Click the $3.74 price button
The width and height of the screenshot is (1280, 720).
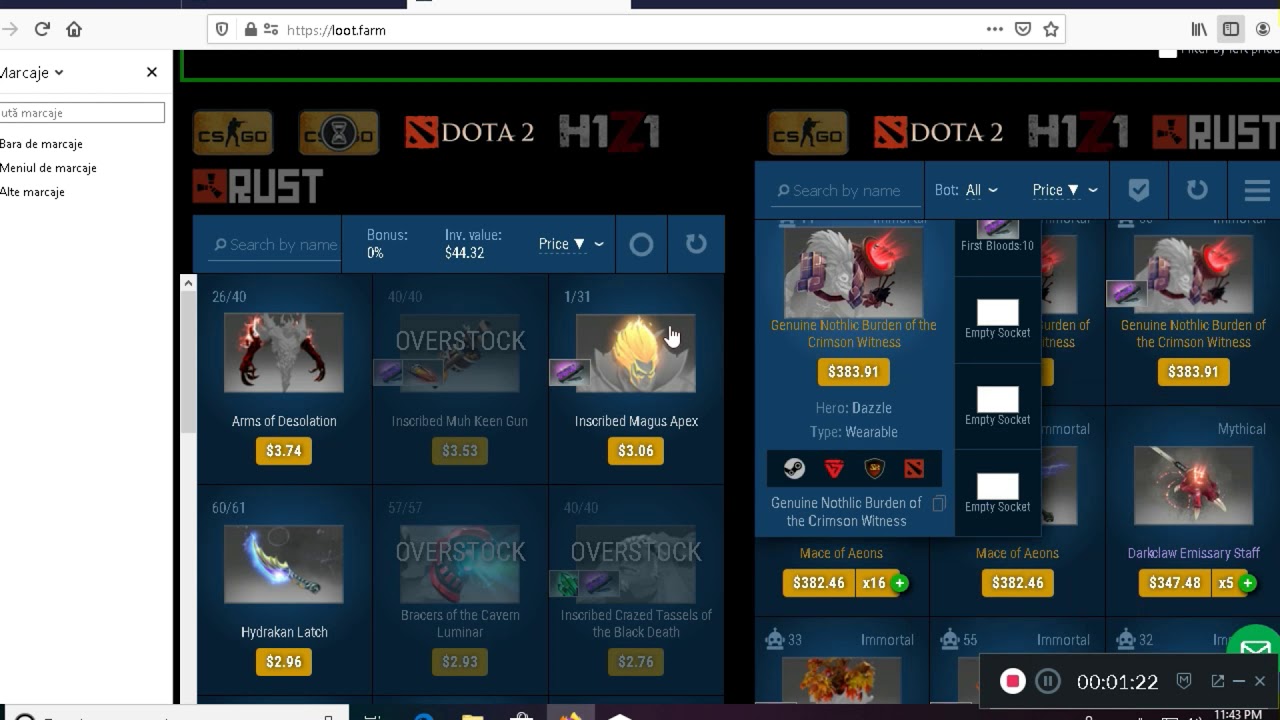click(284, 451)
